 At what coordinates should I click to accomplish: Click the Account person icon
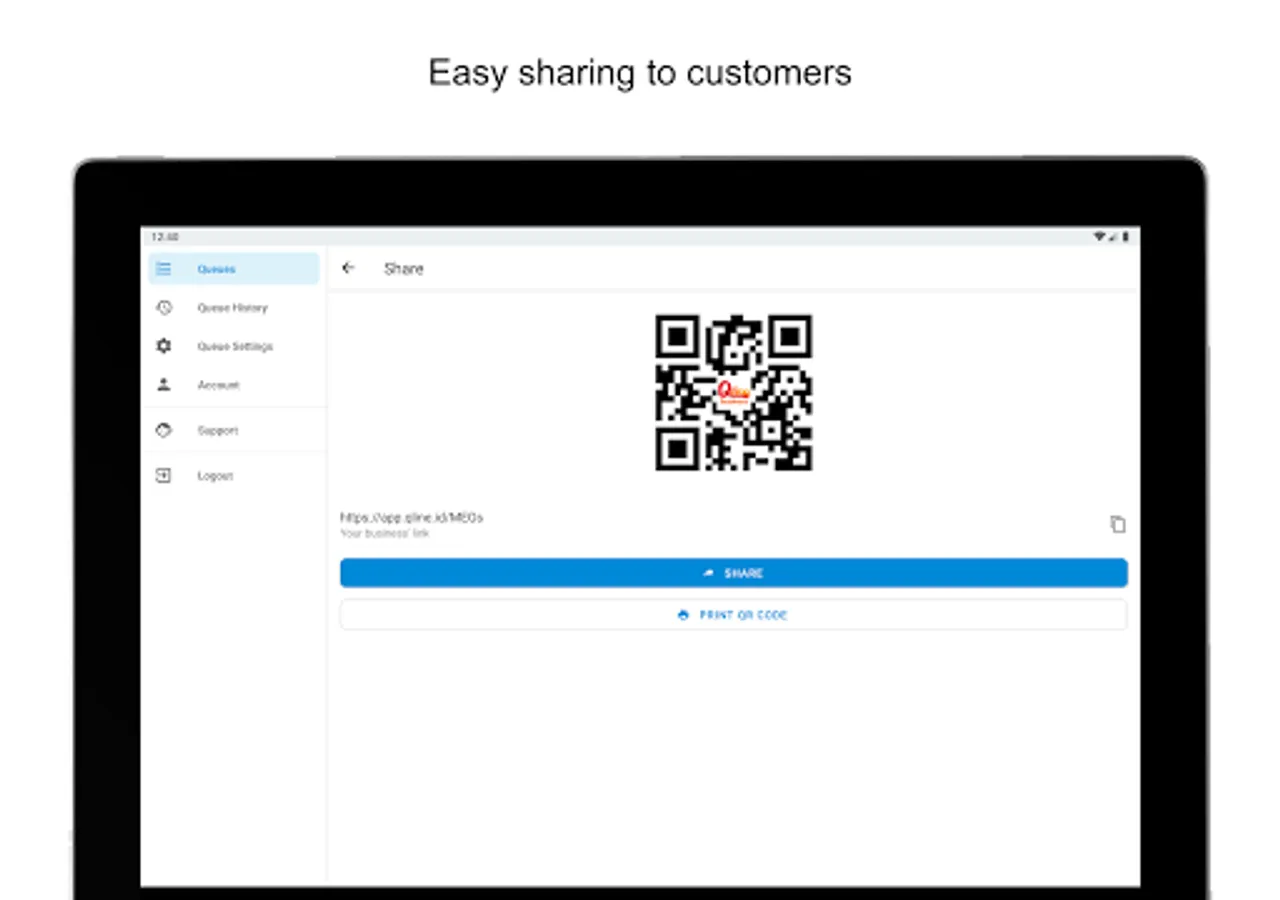(164, 384)
